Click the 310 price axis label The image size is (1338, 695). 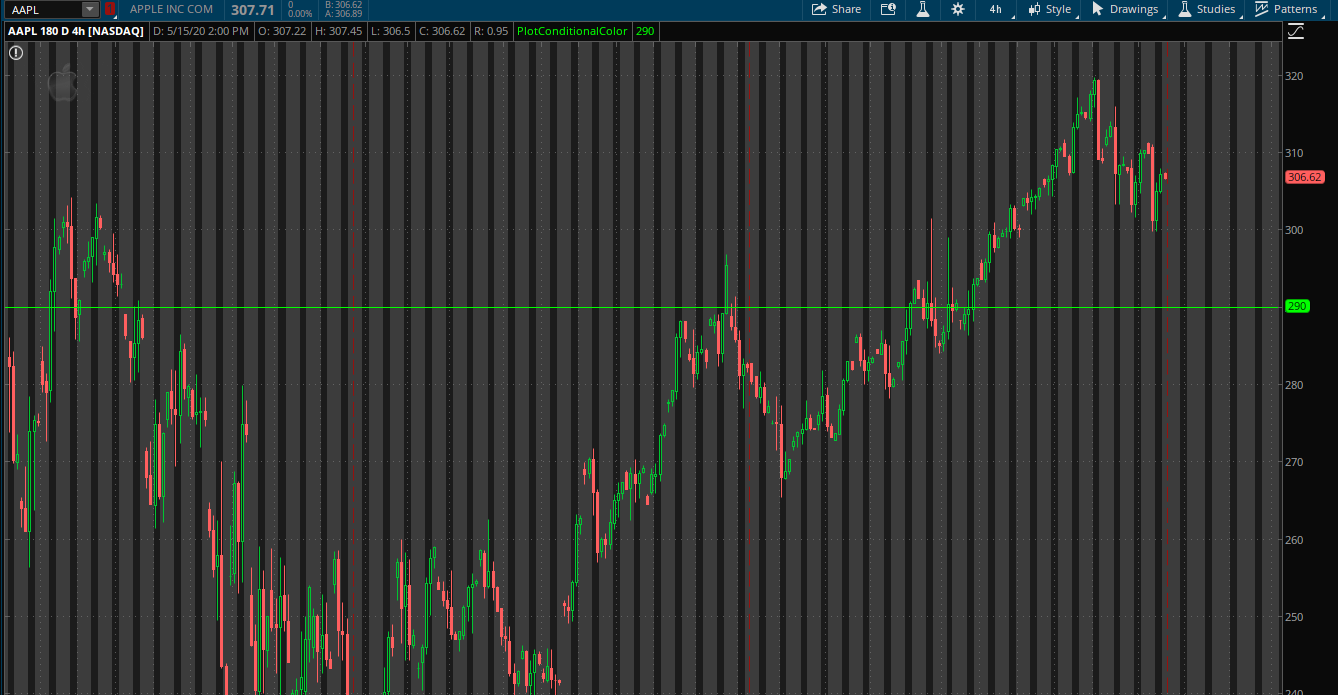pos(1295,152)
